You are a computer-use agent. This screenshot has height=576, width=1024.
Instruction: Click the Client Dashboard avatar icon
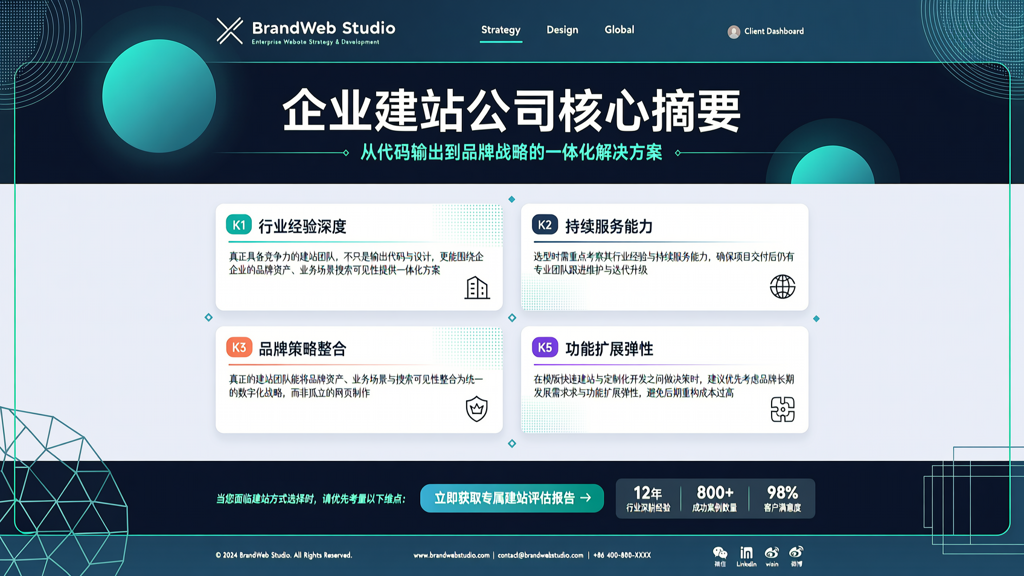coord(733,31)
